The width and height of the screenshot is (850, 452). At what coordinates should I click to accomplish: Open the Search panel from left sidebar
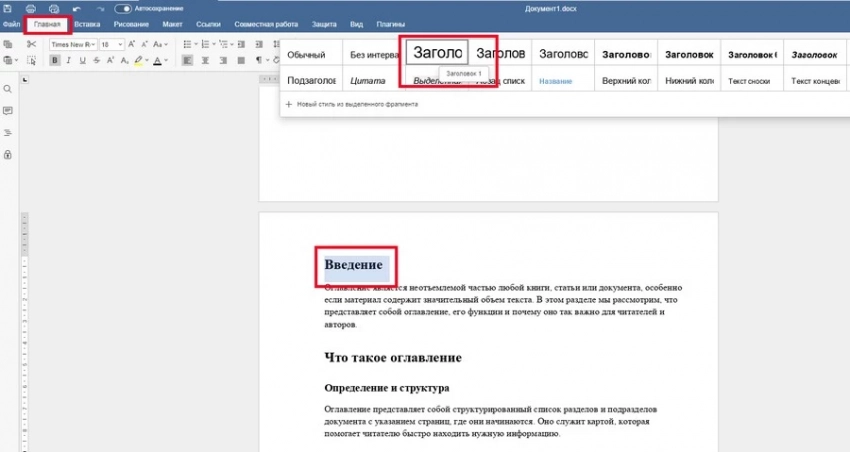tap(8, 89)
